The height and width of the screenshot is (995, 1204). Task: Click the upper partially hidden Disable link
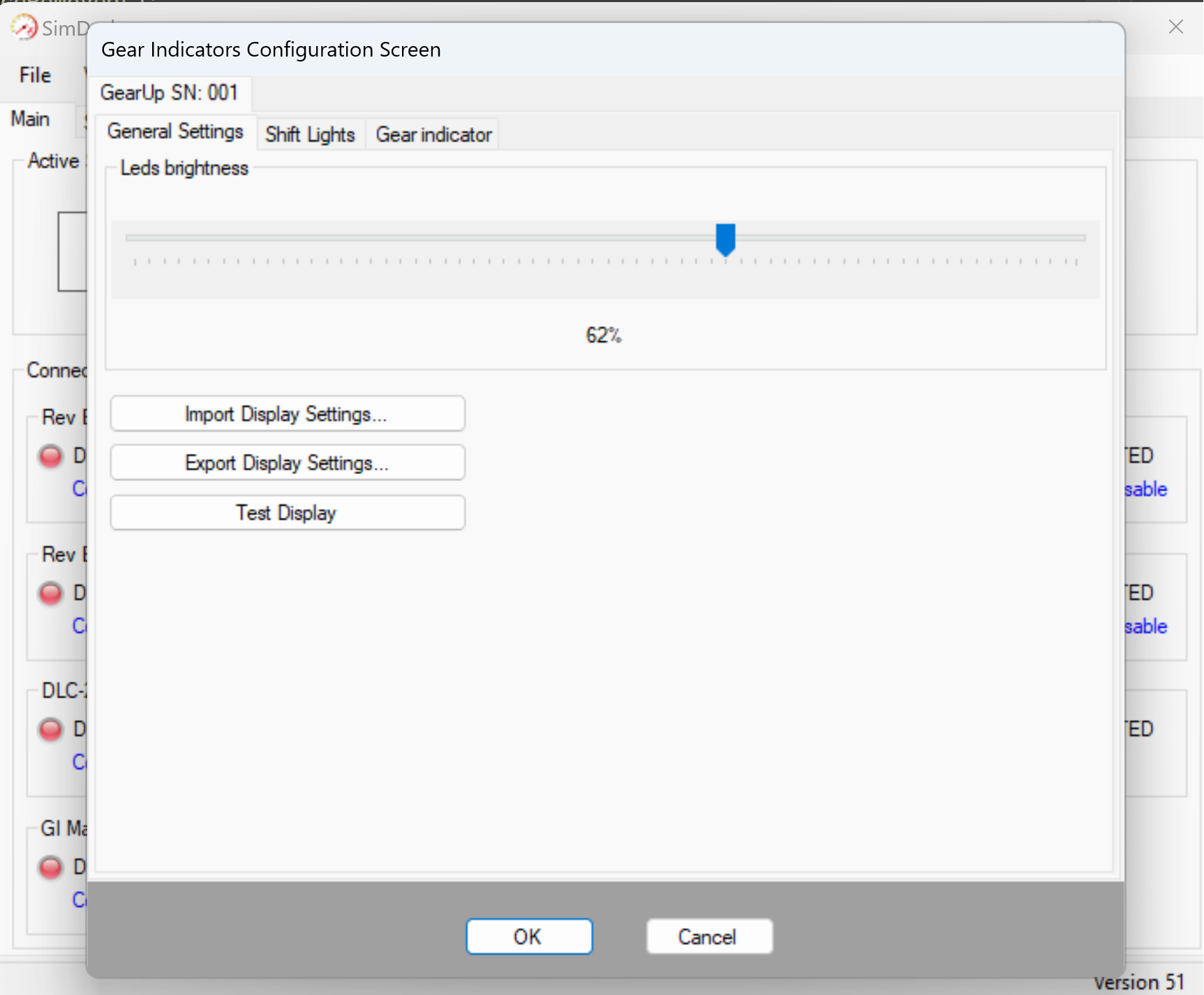click(x=1146, y=489)
